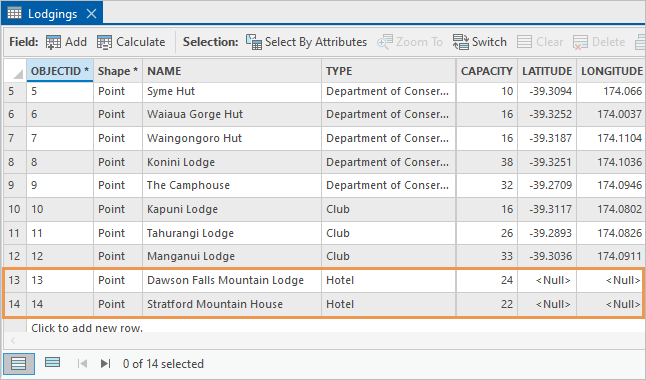Click the OBJECTID column header
The image size is (646, 380).
(60, 71)
